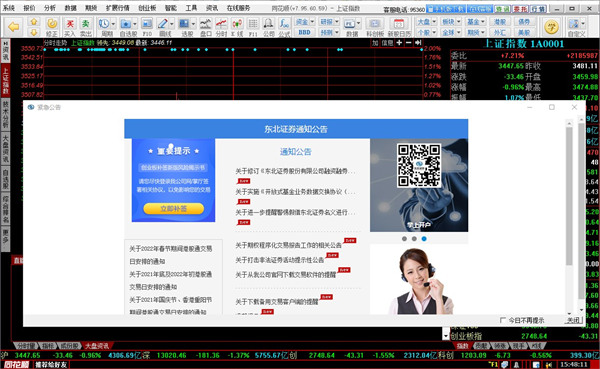The image size is (600, 369).
Task: Select the first carousel dot
Action: click(x=404, y=238)
